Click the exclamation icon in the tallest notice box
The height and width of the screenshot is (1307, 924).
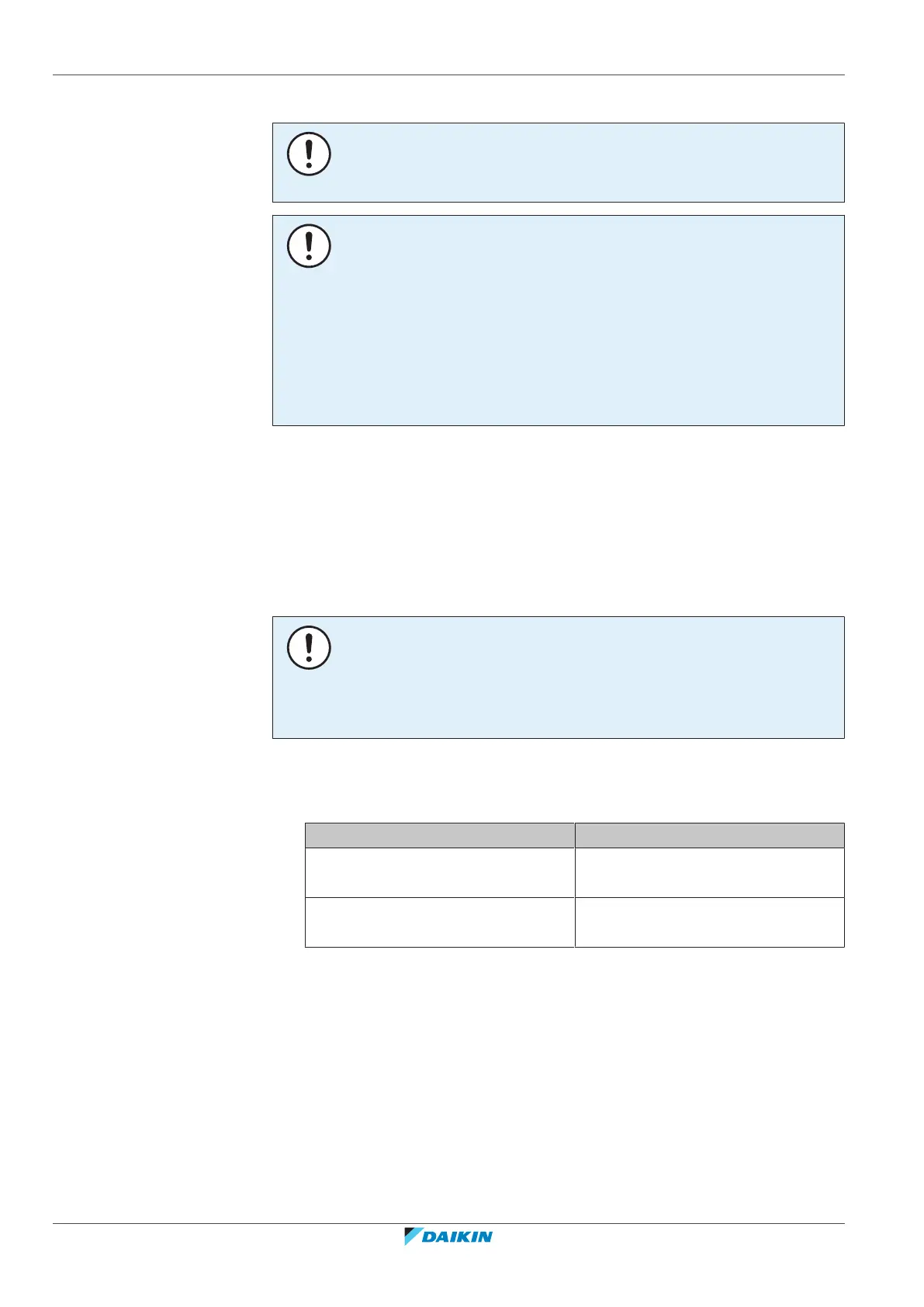(309, 247)
